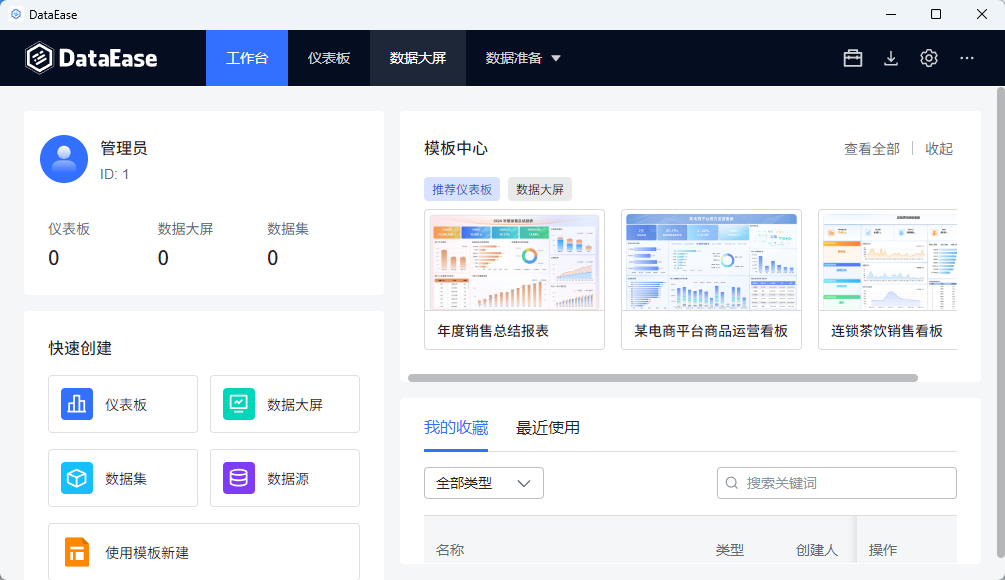Open the 数据源 database icon
Screen dimensions: 1005x580
[238, 478]
